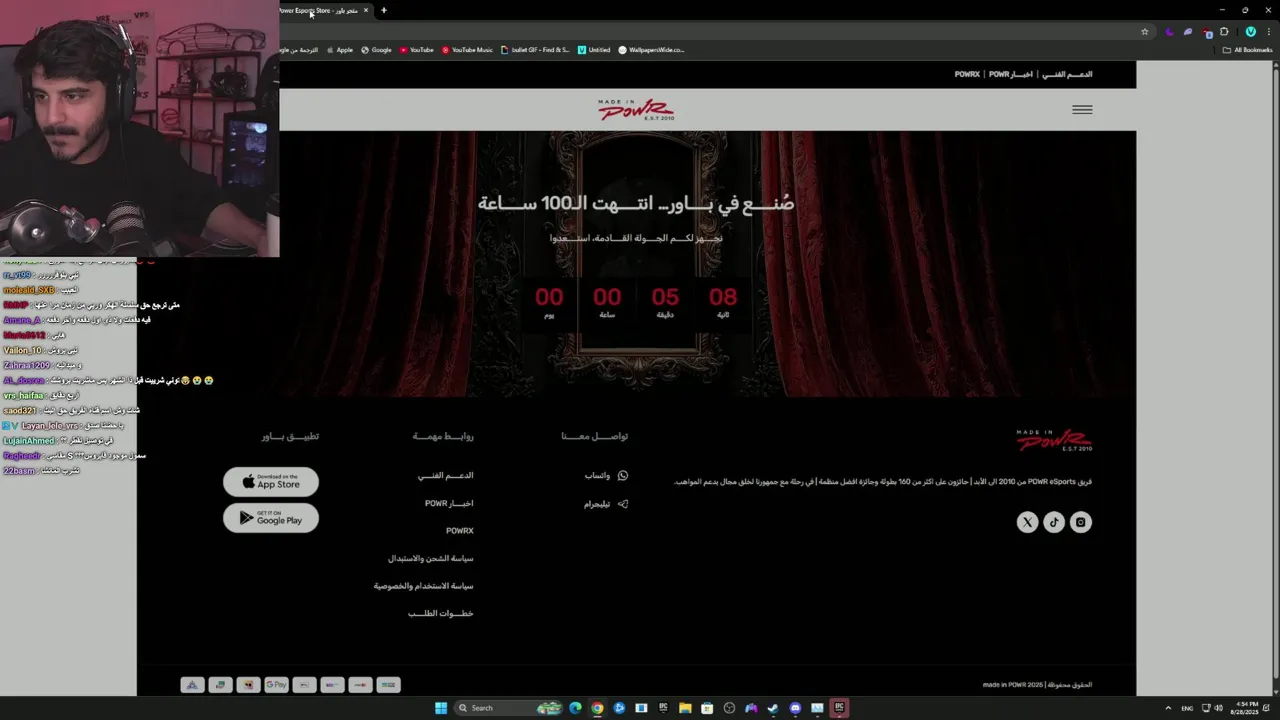Open the order steps link (خطوات الطلب)

point(441,614)
